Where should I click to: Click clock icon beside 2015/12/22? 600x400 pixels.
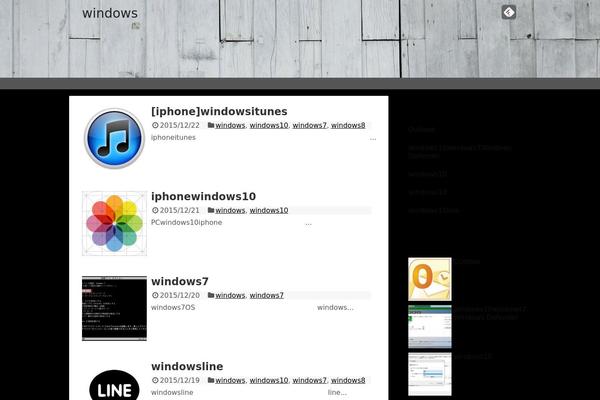[x=155, y=125]
